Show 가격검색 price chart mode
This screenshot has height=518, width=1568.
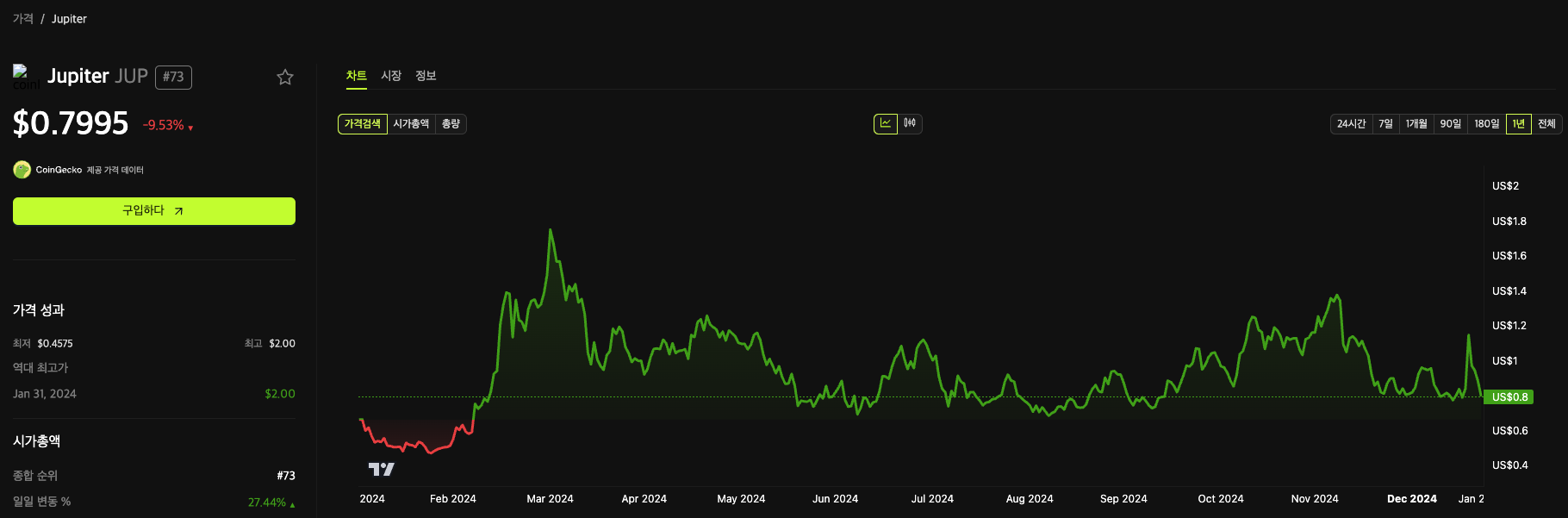[363, 124]
